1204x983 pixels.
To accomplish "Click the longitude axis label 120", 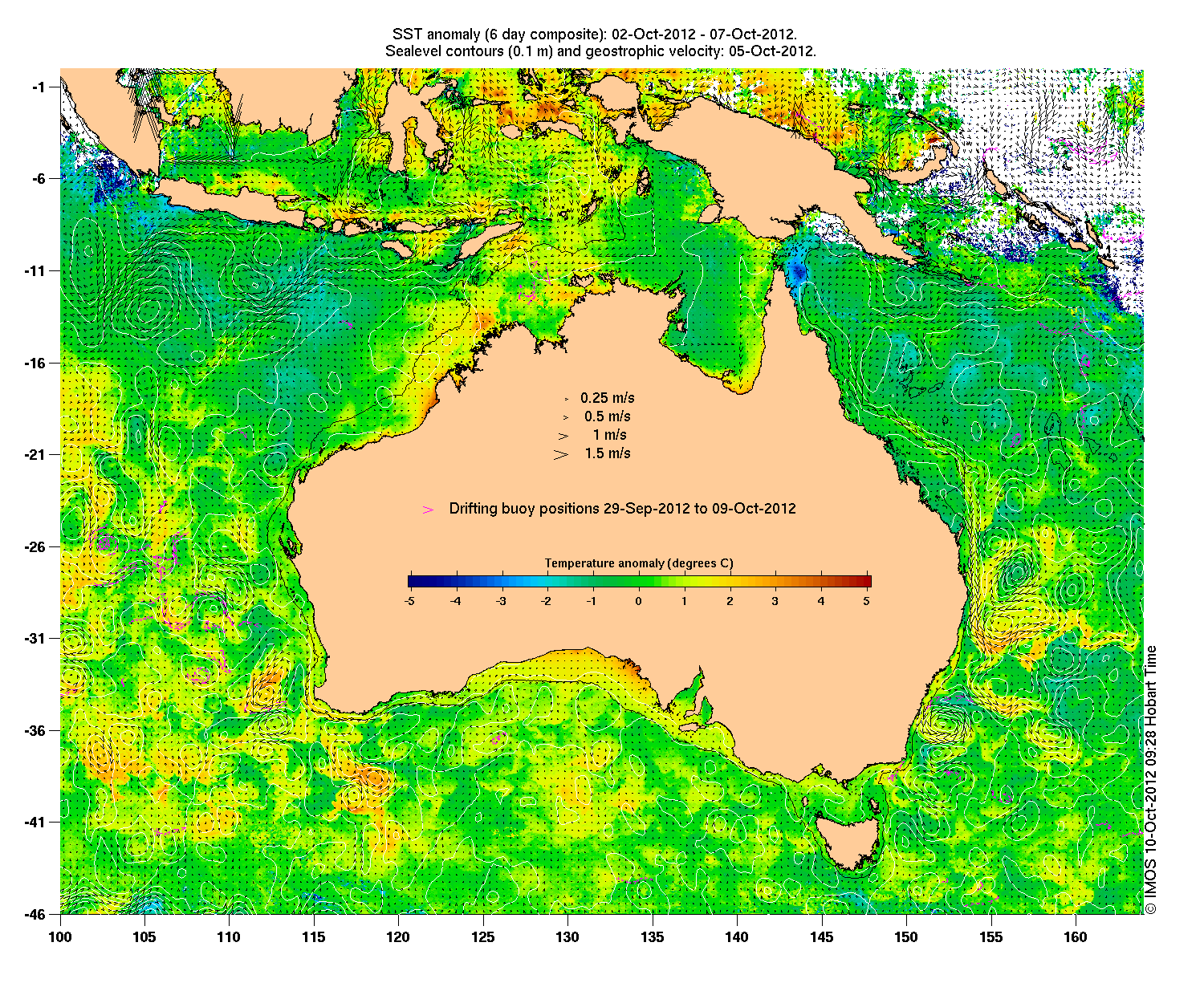I will [x=398, y=936].
